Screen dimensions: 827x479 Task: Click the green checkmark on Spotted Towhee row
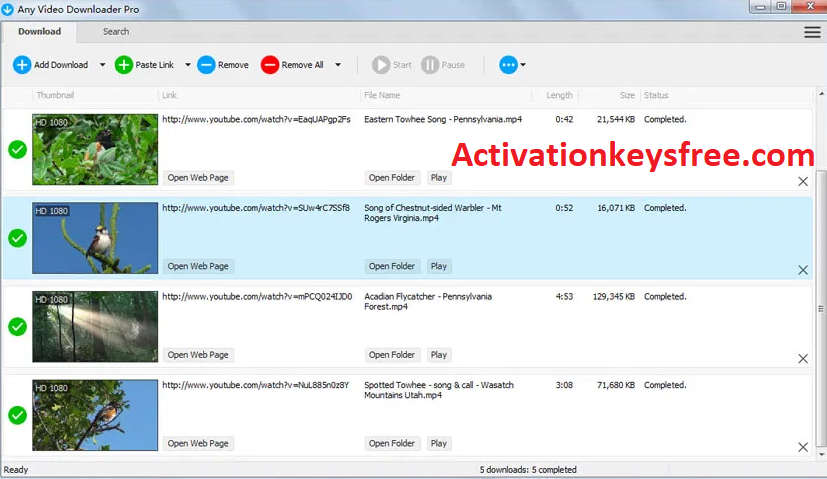click(x=17, y=415)
